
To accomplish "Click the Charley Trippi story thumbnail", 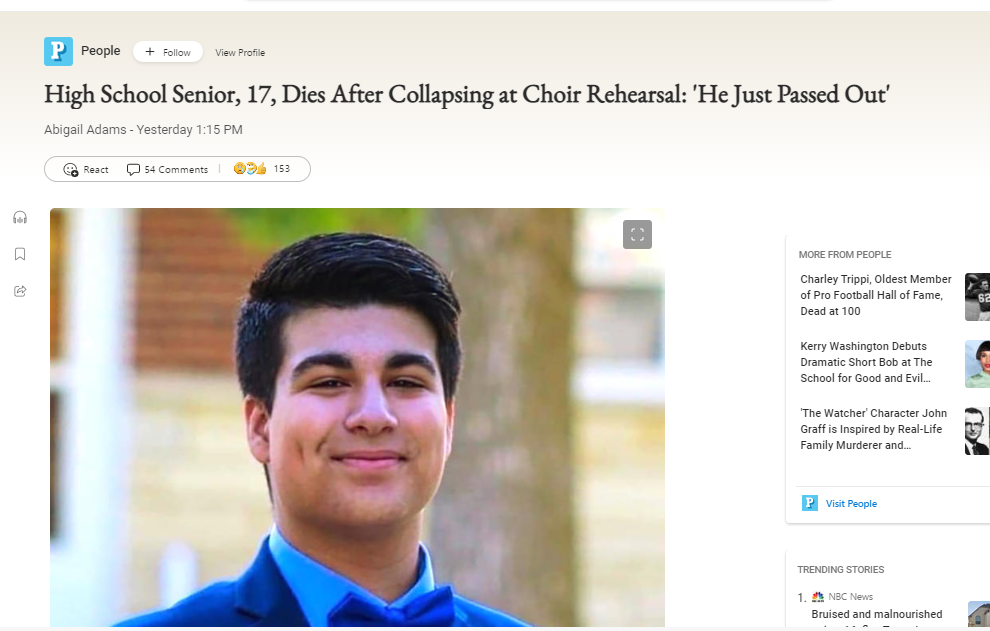I will 977,297.
